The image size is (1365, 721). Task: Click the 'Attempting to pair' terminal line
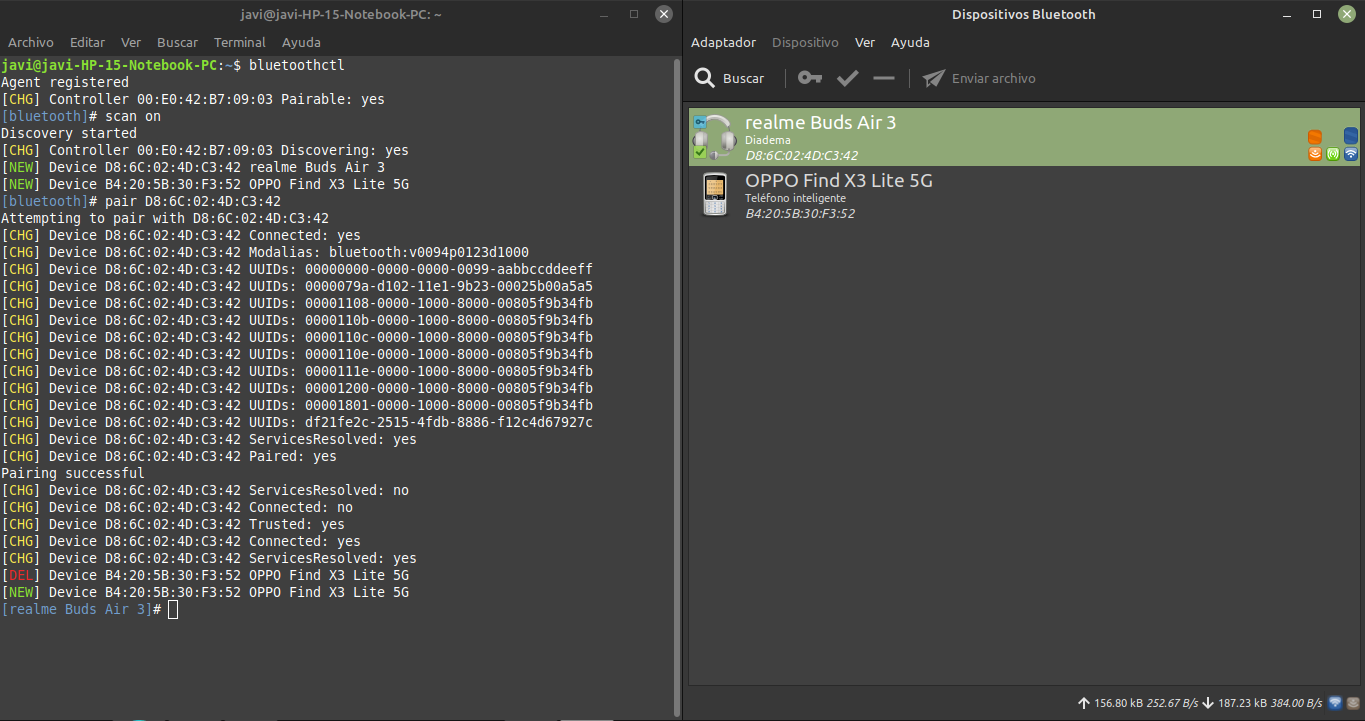(165, 218)
